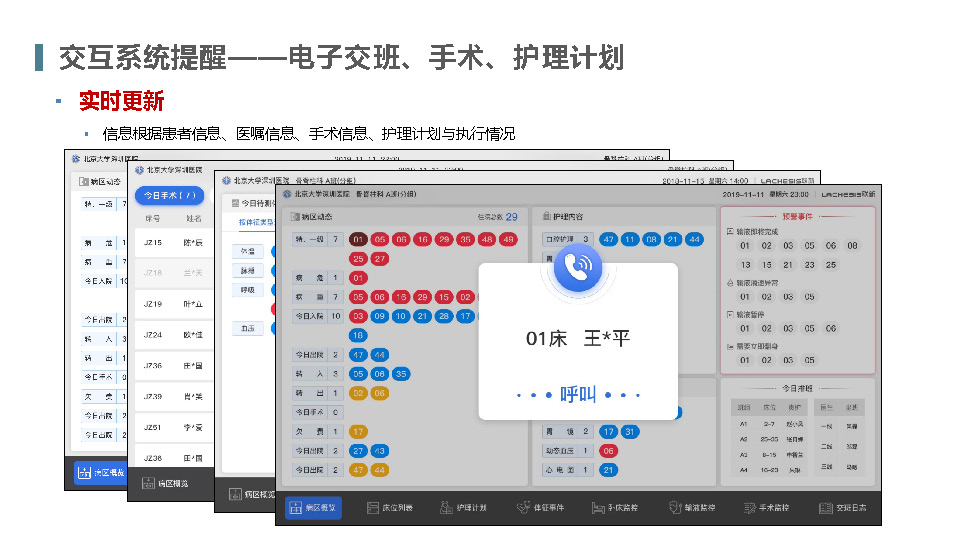Click the 呼叫 call text on popup

click(577, 394)
